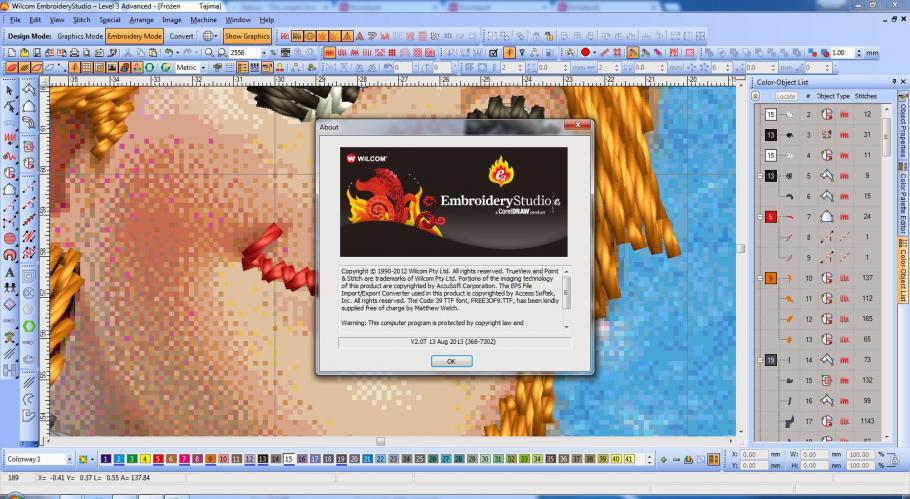This screenshot has width=910, height=499.
Task: Click the Locate button in Color-Object List
Action: (785, 96)
